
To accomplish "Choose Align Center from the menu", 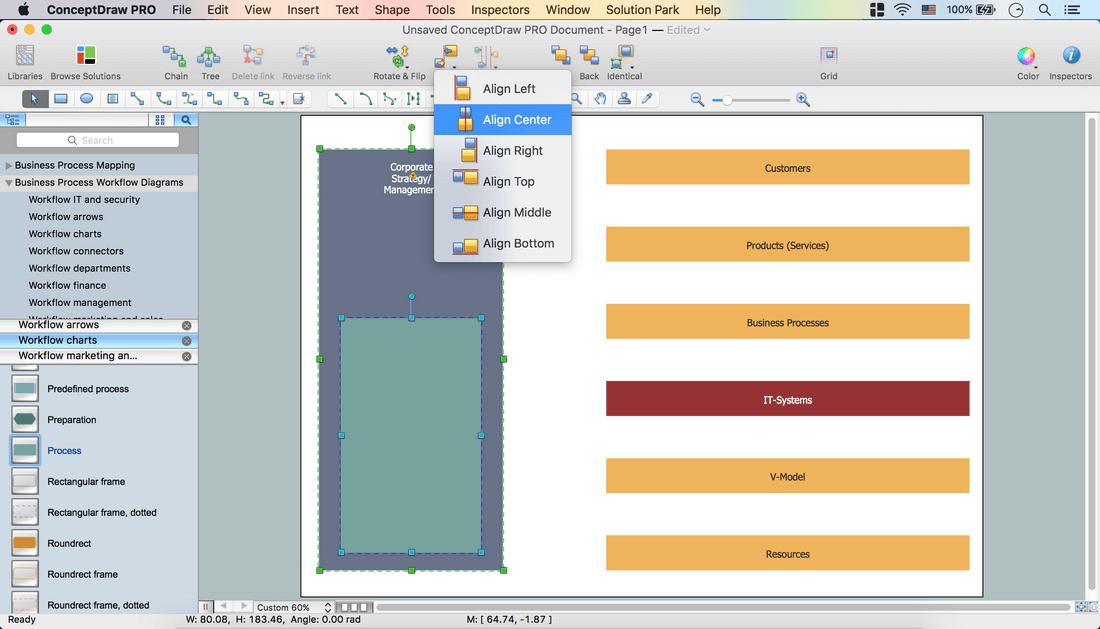I will (x=516, y=120).
